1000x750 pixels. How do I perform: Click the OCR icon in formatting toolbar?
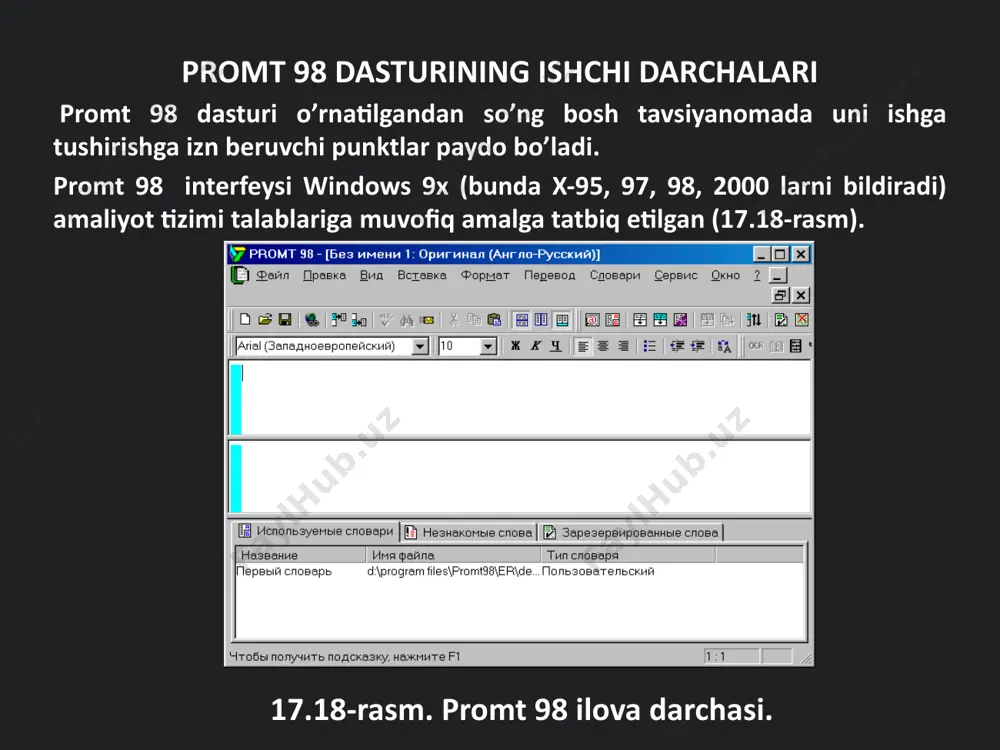pos(756,346)
